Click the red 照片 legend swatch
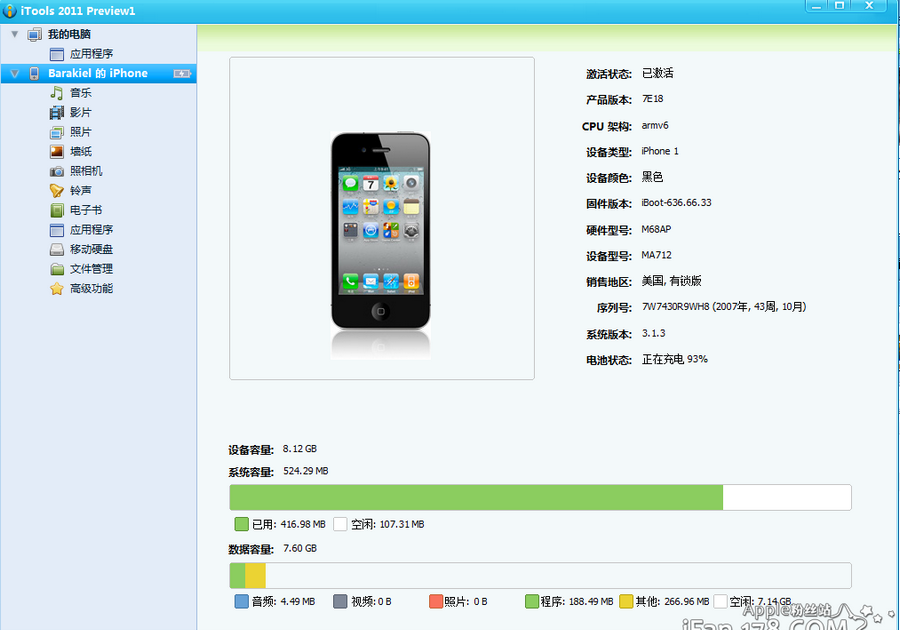The height and width of the screenshot is (630, 900). (x=436, y=601)
